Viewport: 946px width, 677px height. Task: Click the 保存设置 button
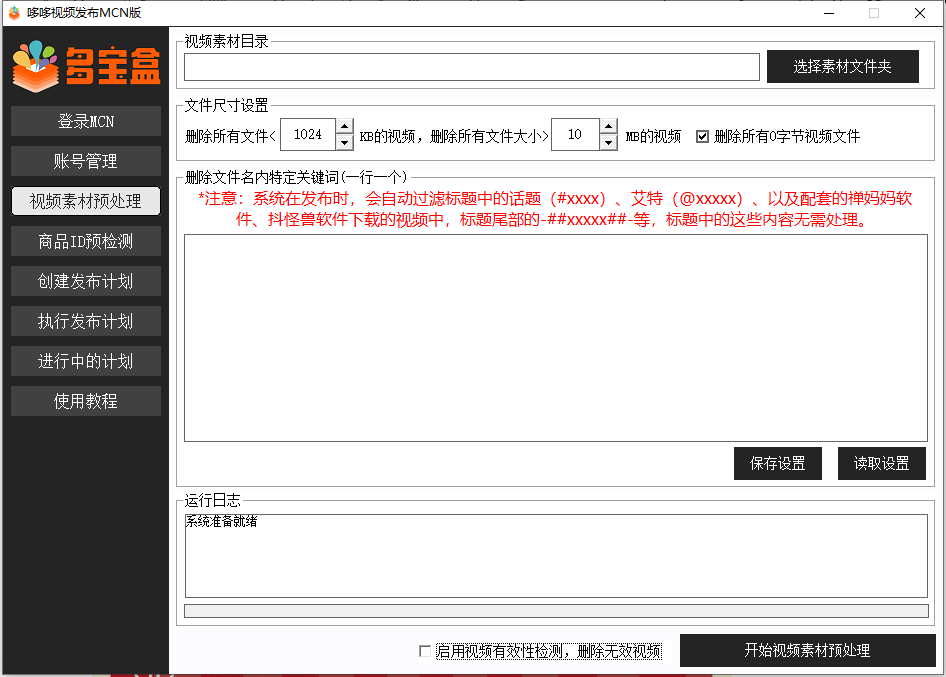pyautogui.click(x=778, y=463)
